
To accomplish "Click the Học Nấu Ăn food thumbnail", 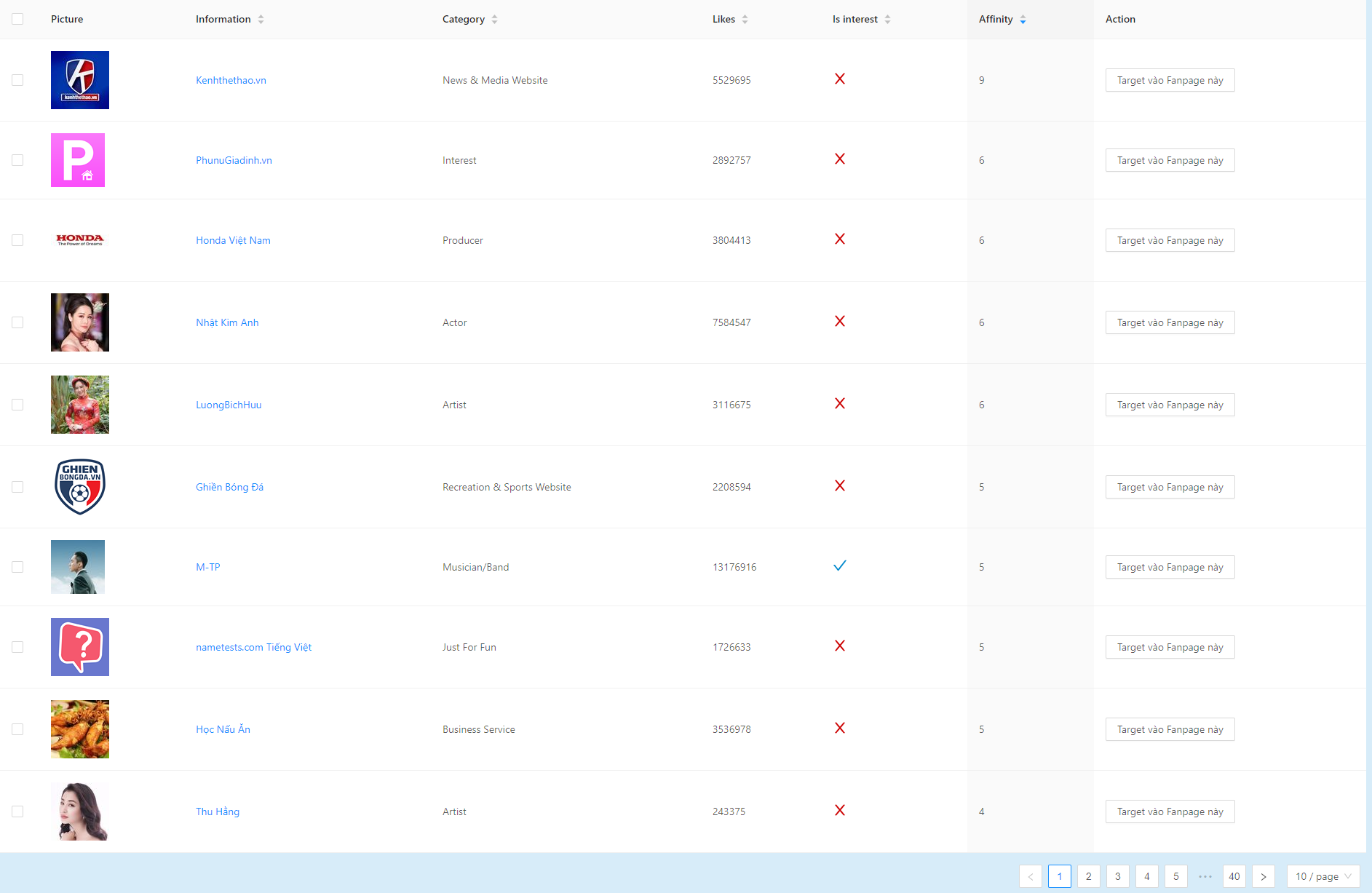I will pyautogui.click(x=80, y=729).
